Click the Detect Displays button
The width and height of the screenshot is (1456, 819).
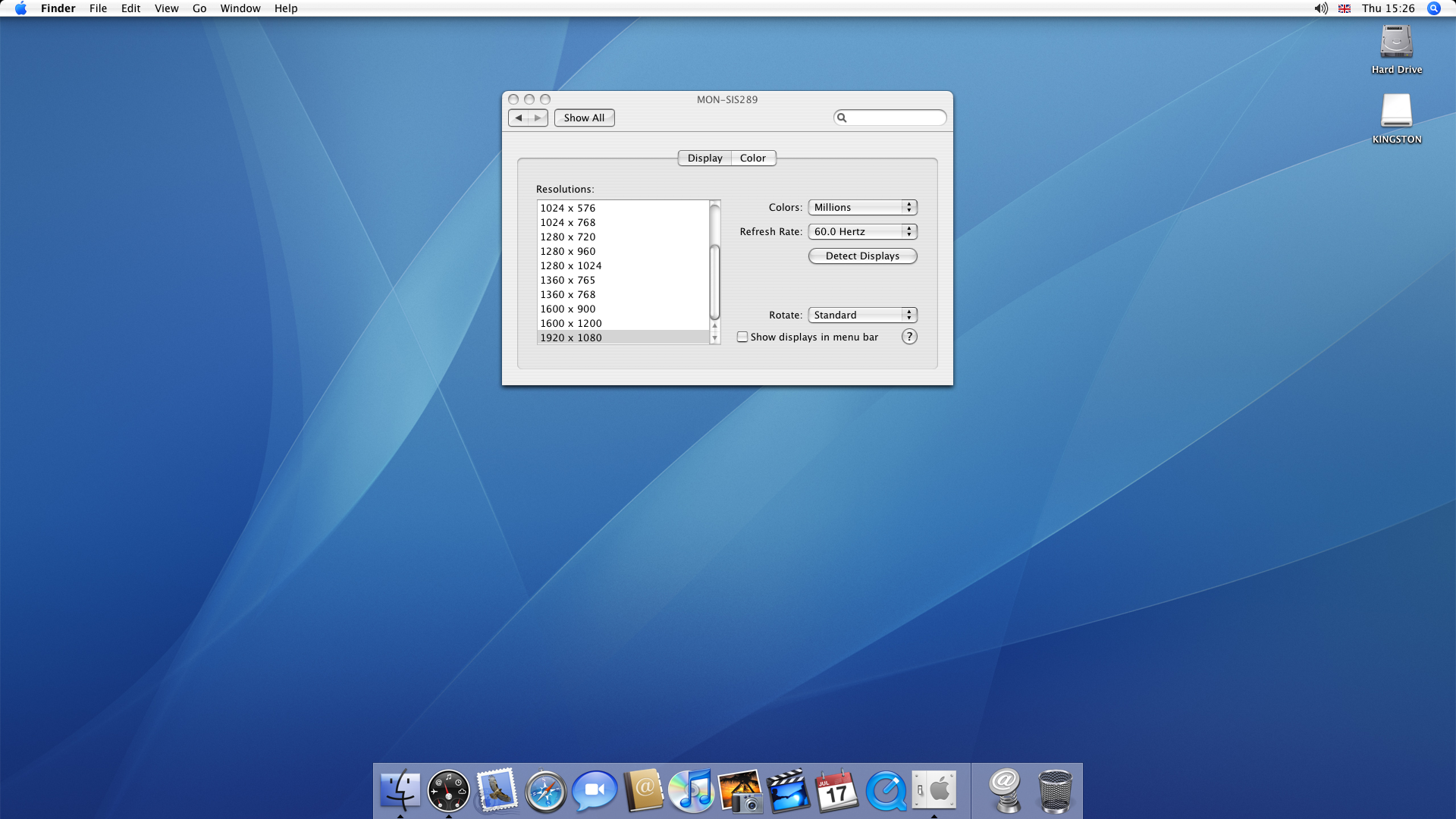point(862,256)
